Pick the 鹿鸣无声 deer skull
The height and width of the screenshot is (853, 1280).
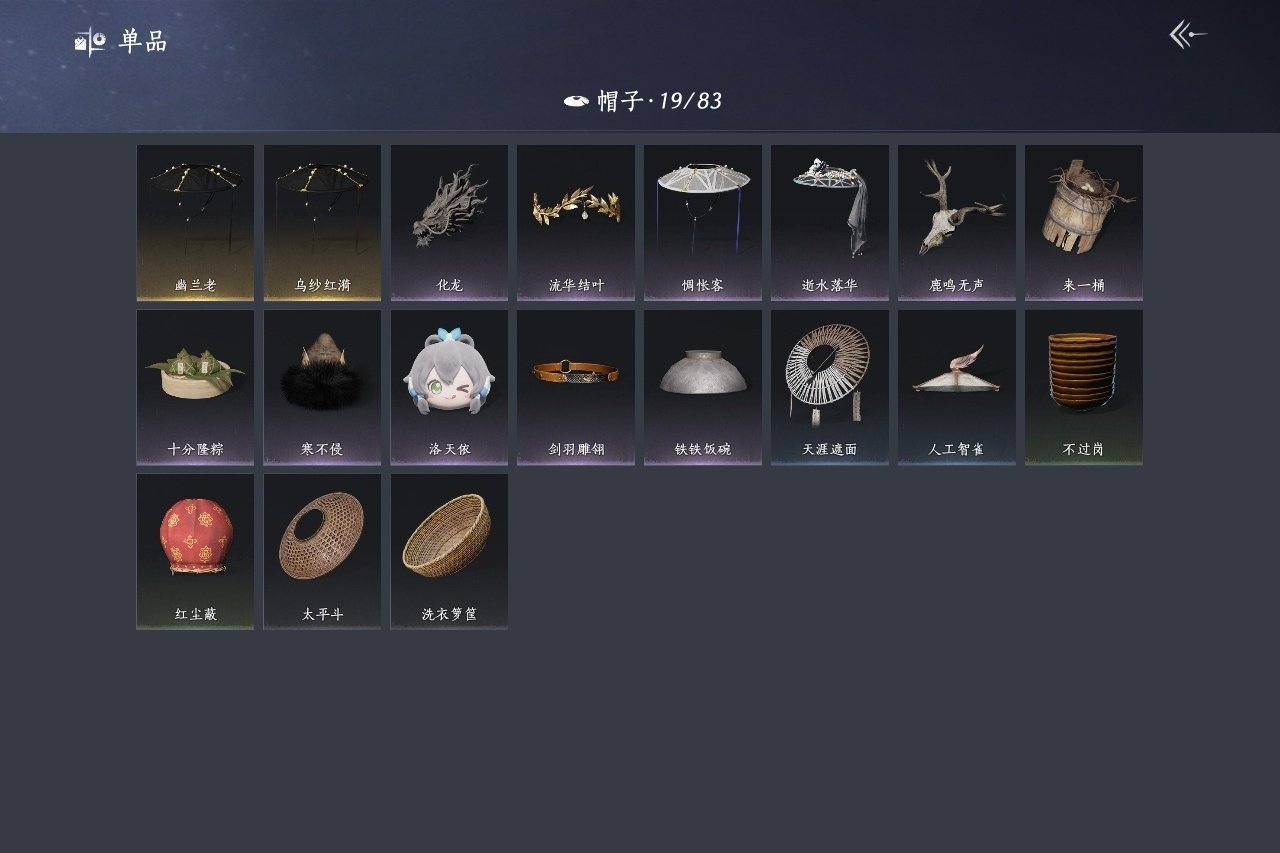[957, 222]
